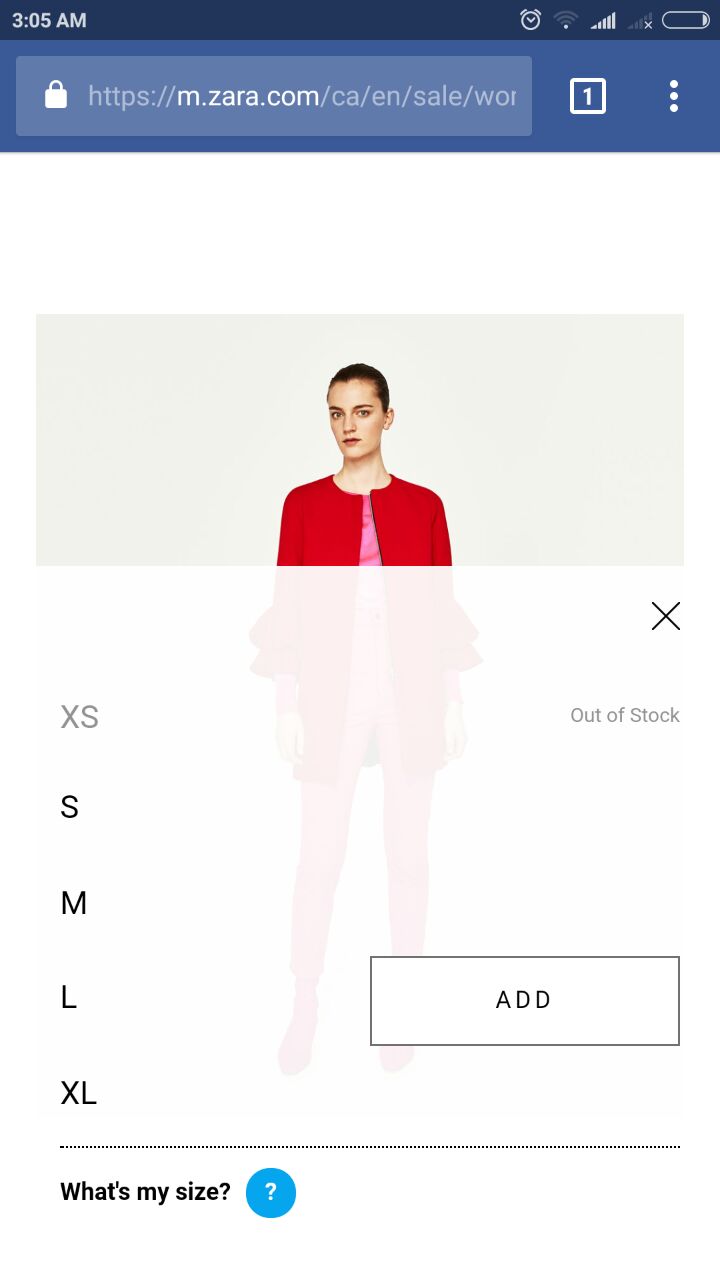Click the ADD button
The width and height of the screenshot is (720, 1280).
click(525, 1001)
